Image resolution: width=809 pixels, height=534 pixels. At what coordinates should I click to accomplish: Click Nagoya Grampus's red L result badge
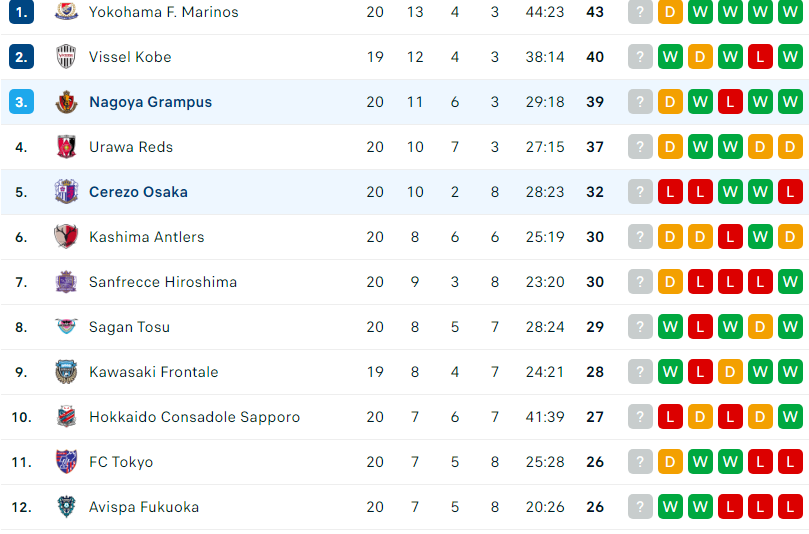(x=730, y=102)
